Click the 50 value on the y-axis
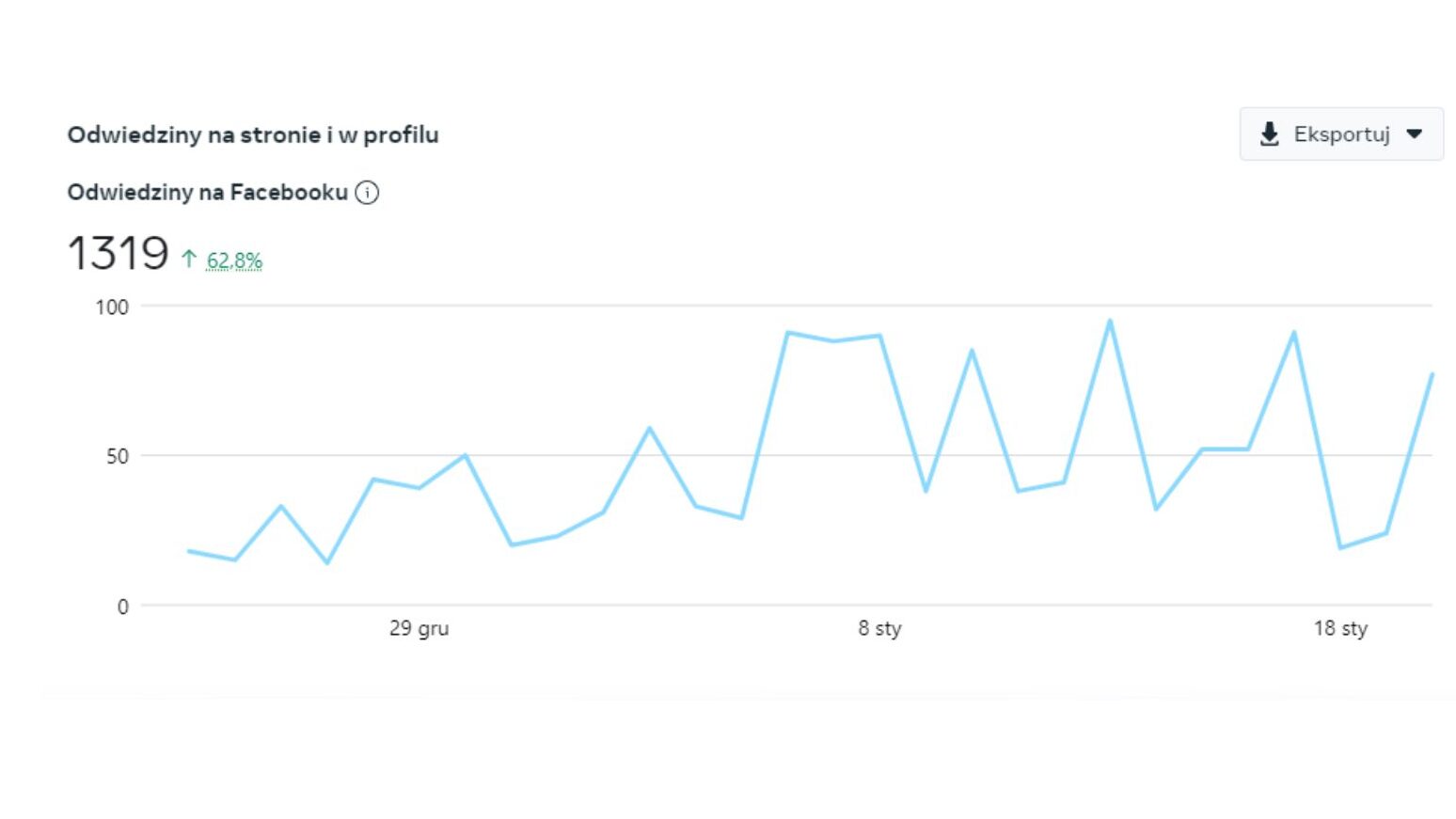Viewport: 1456px width, 819px height. (118, 457)
